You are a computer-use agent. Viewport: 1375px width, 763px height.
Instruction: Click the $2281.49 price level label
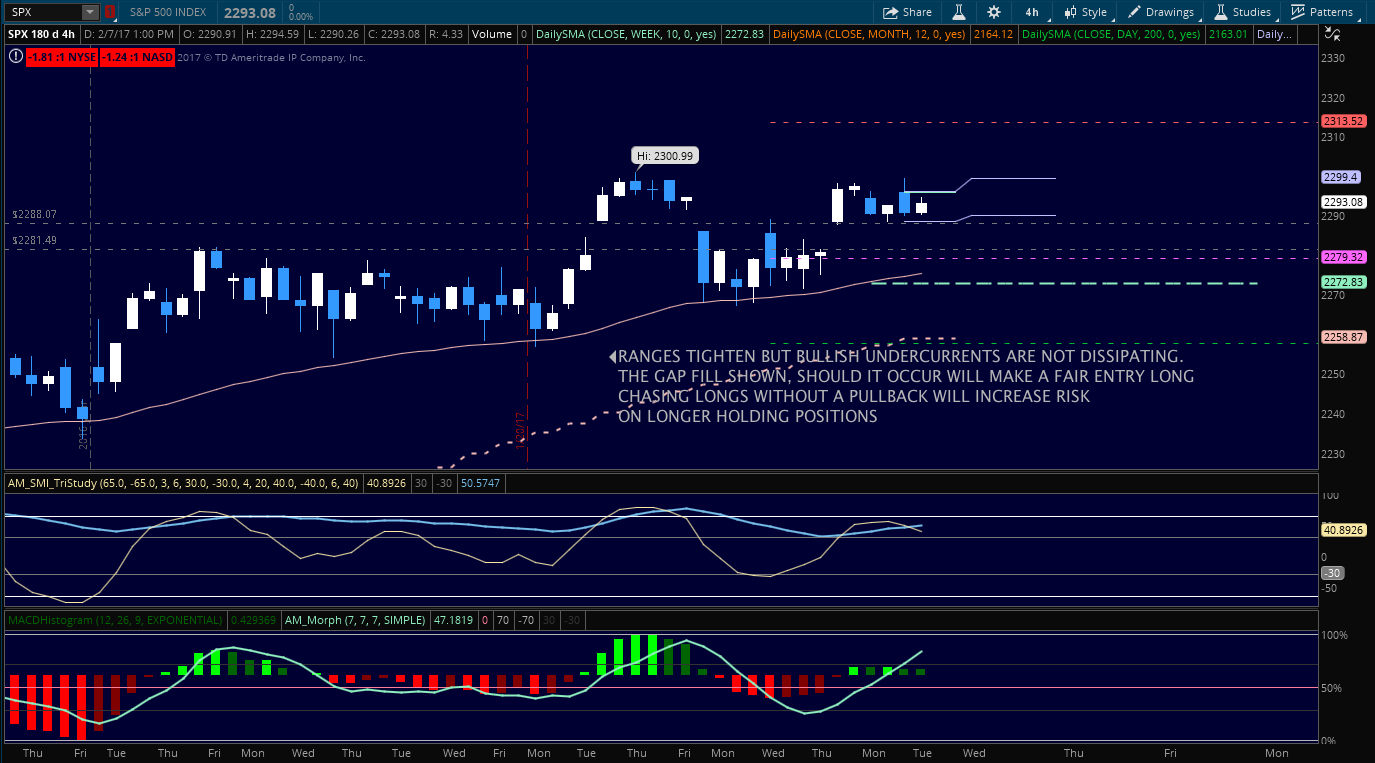(x=34, y=240)
